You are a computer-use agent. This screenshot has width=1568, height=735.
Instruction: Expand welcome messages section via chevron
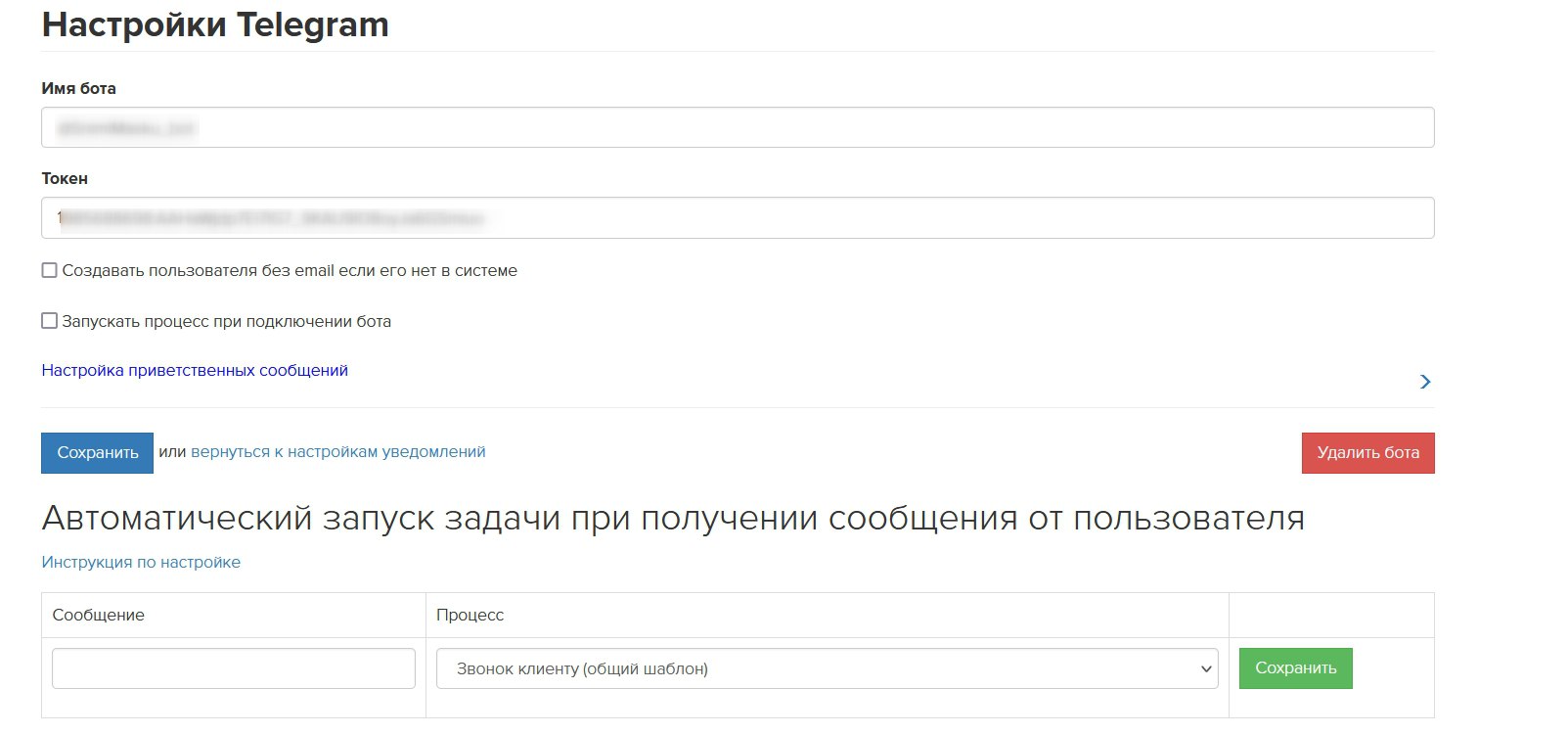click(1425, 382)
